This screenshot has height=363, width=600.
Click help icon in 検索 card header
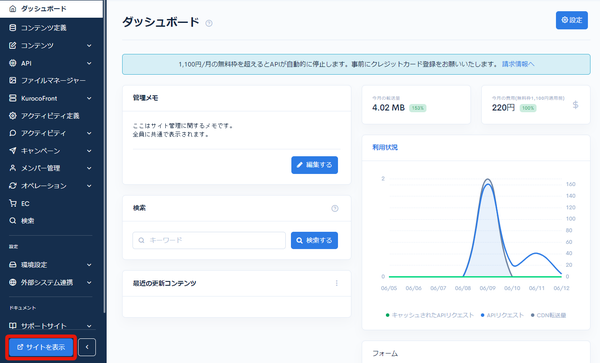335,208
